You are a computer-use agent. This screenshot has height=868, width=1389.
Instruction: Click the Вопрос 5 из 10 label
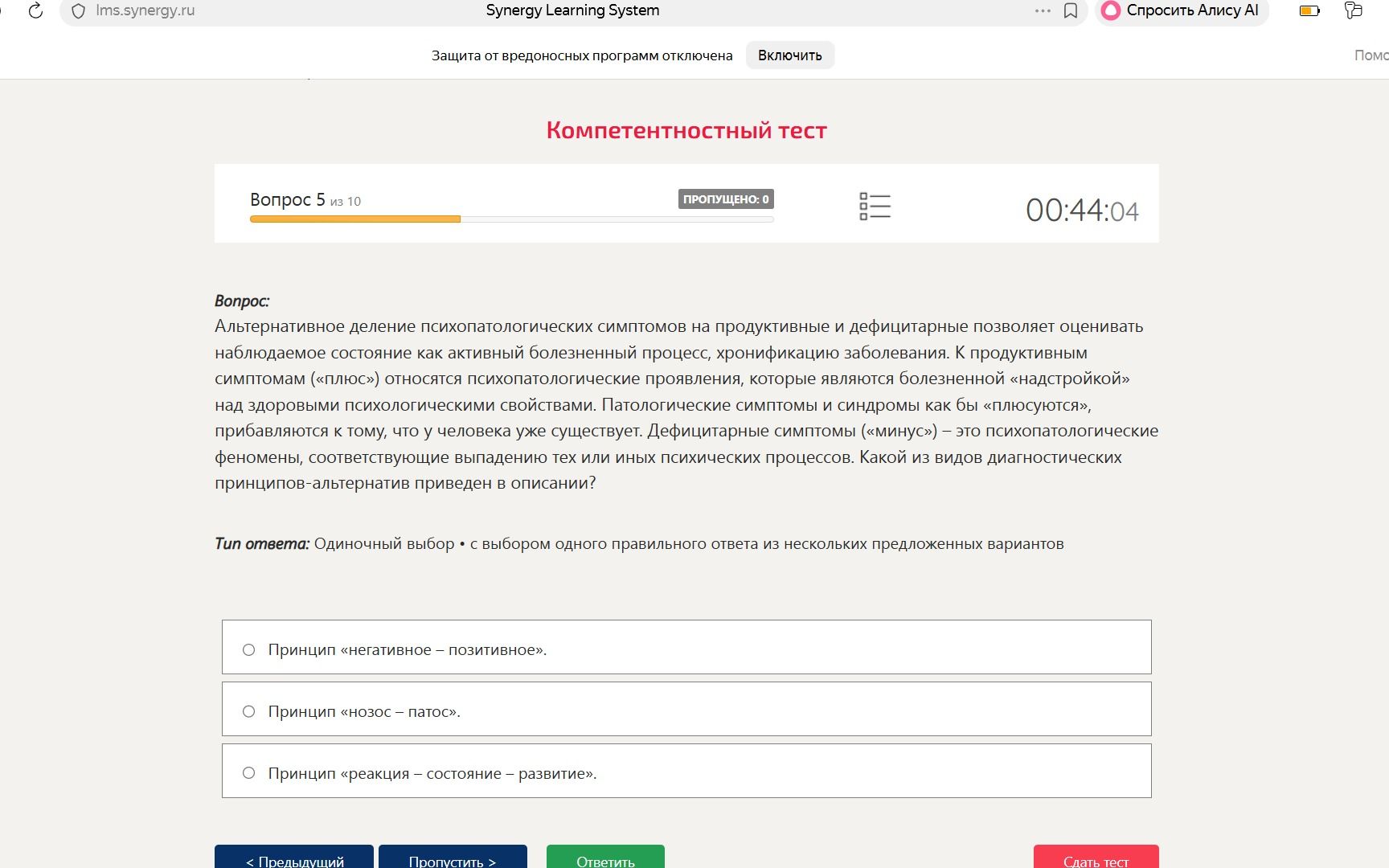[305, 200]
